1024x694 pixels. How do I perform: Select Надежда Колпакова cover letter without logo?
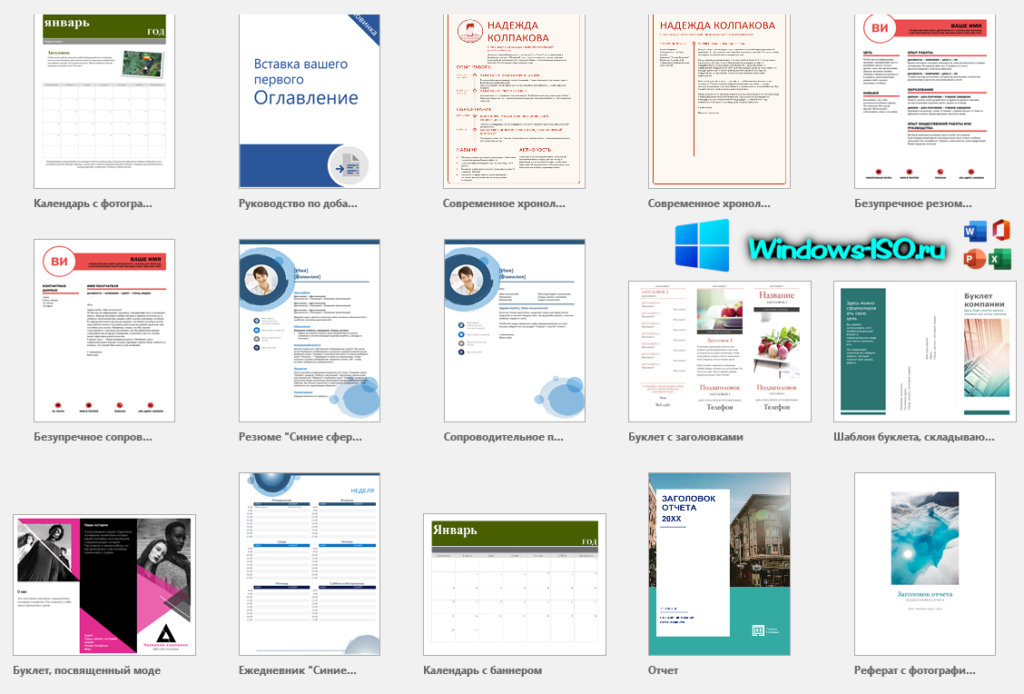point(719,101)
